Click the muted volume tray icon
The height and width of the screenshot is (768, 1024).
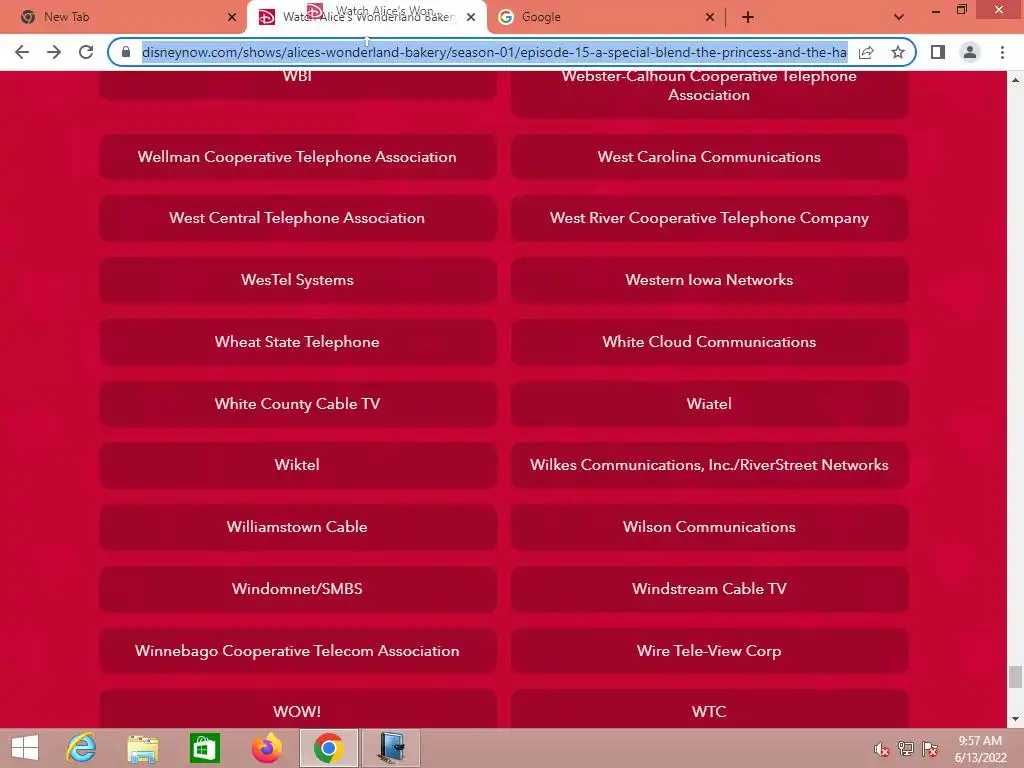(882, 749)
